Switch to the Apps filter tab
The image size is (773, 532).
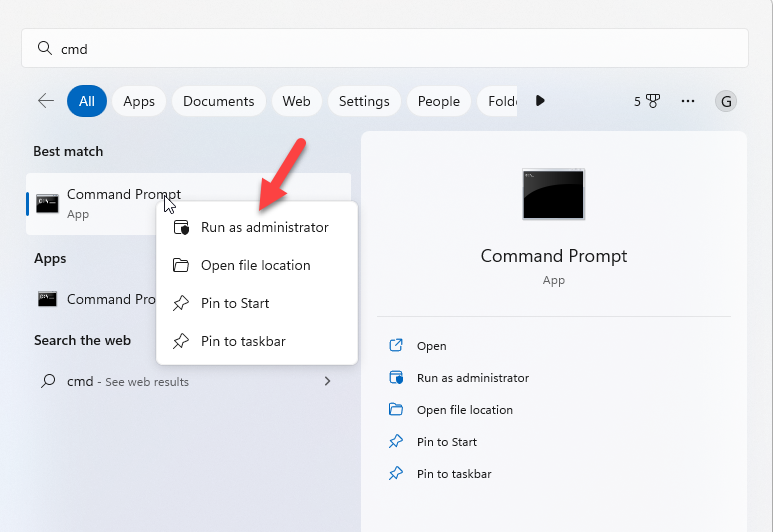point(139,101)
